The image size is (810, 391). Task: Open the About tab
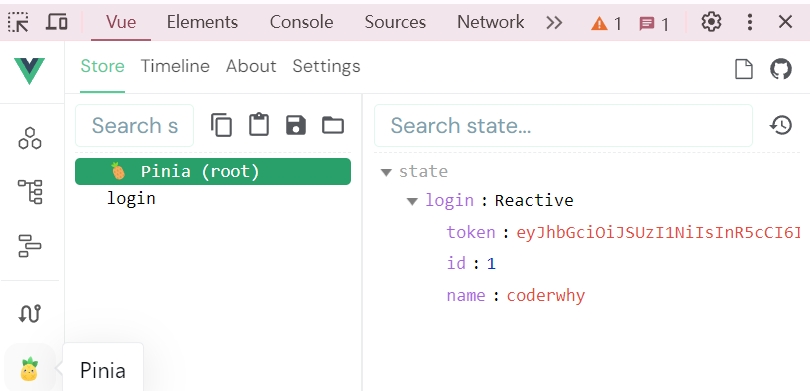[x=251, y=67]
